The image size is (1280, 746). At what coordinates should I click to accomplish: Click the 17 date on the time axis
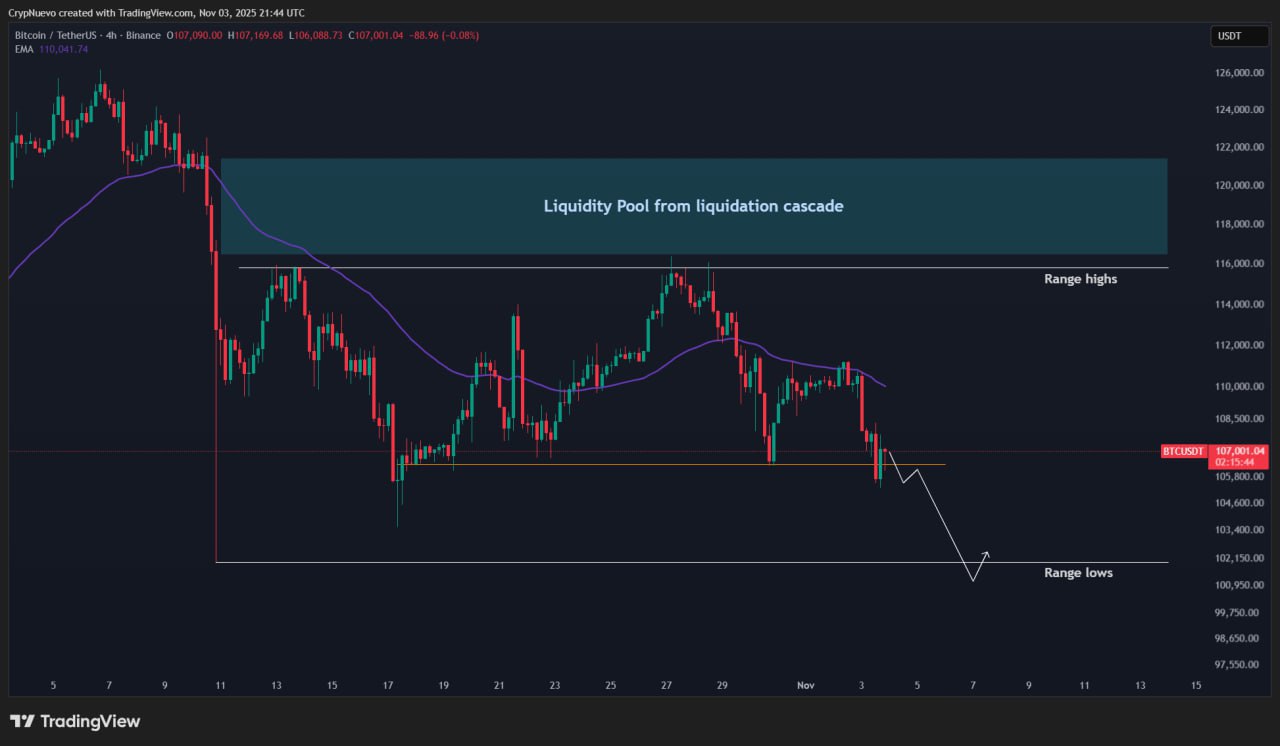(x=388, y=686)
